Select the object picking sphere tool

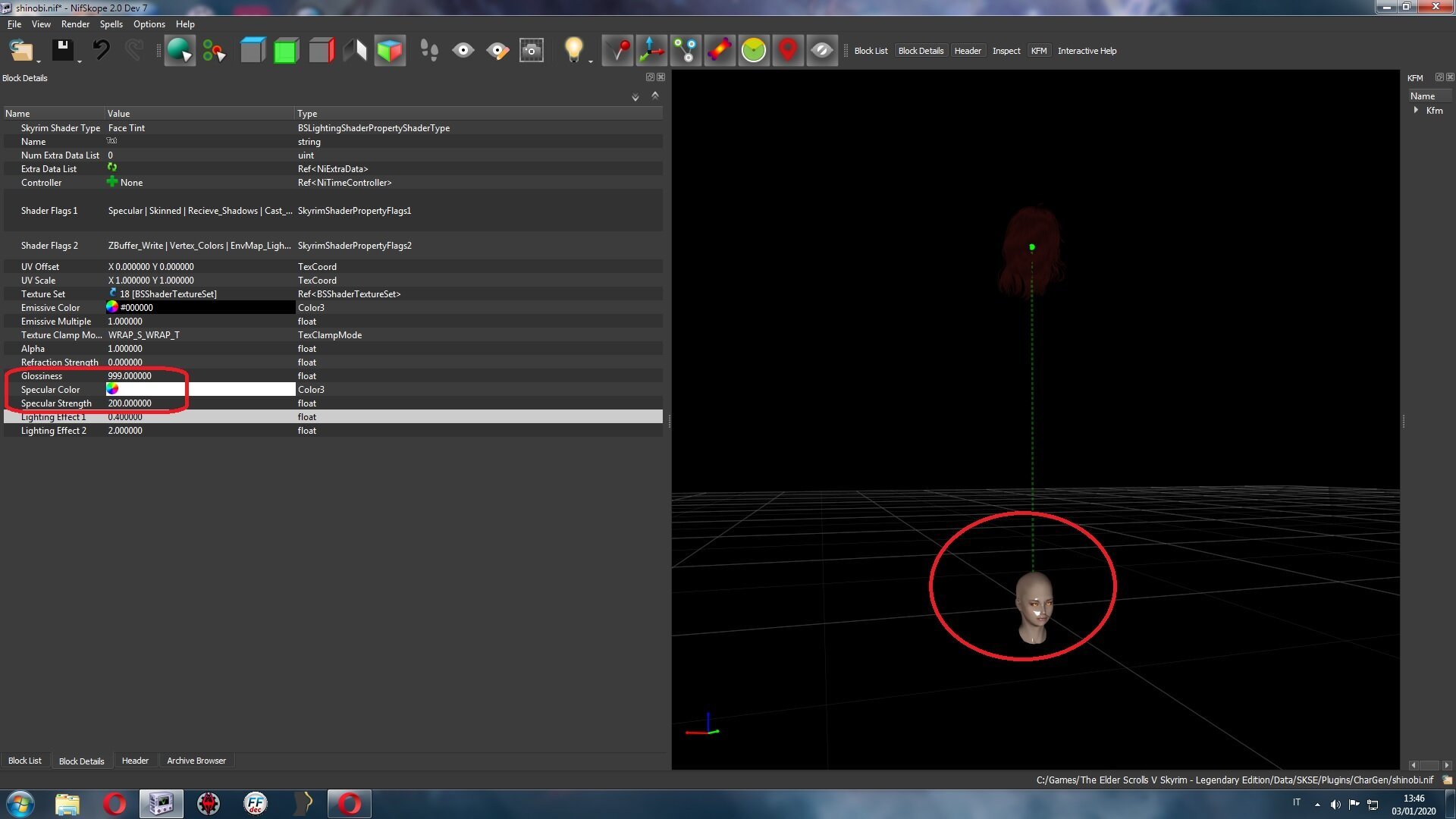pos(180,51)
